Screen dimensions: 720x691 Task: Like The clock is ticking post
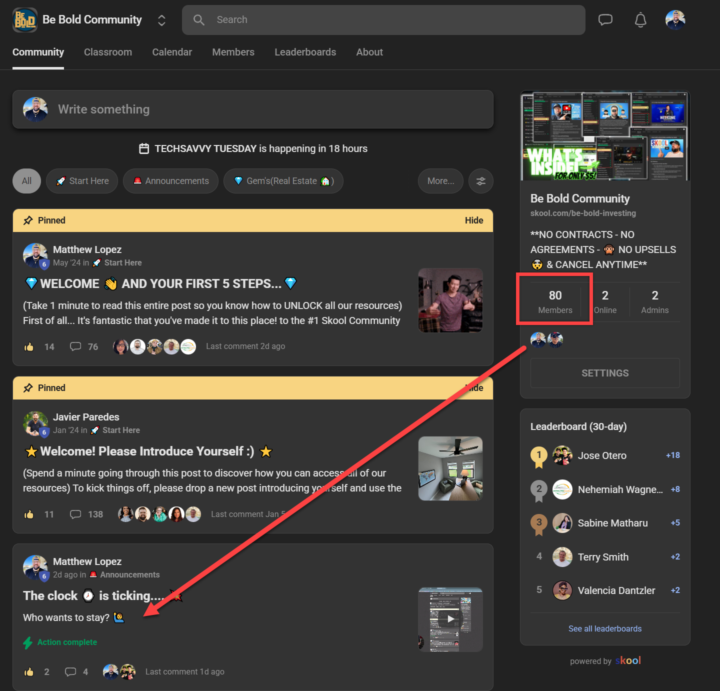29,672
